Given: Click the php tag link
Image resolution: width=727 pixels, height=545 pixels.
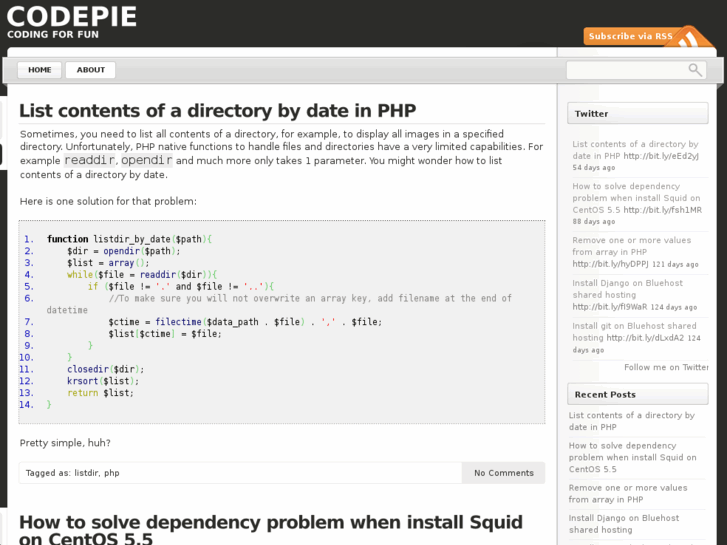Looking at the screenshot, I should pos(112,473).
